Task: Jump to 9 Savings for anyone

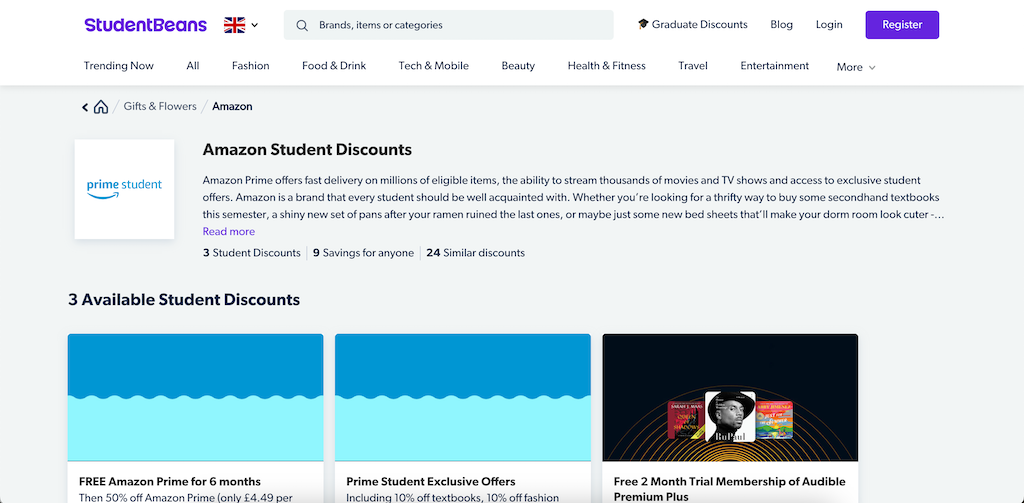Action: coord(363,252)
